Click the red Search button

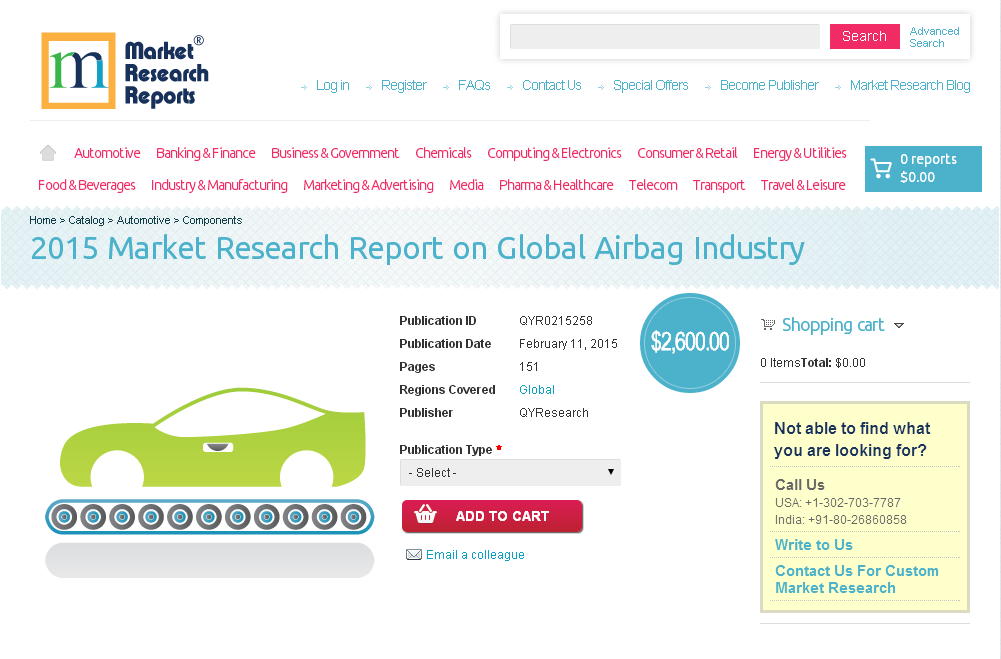(864, 36)
